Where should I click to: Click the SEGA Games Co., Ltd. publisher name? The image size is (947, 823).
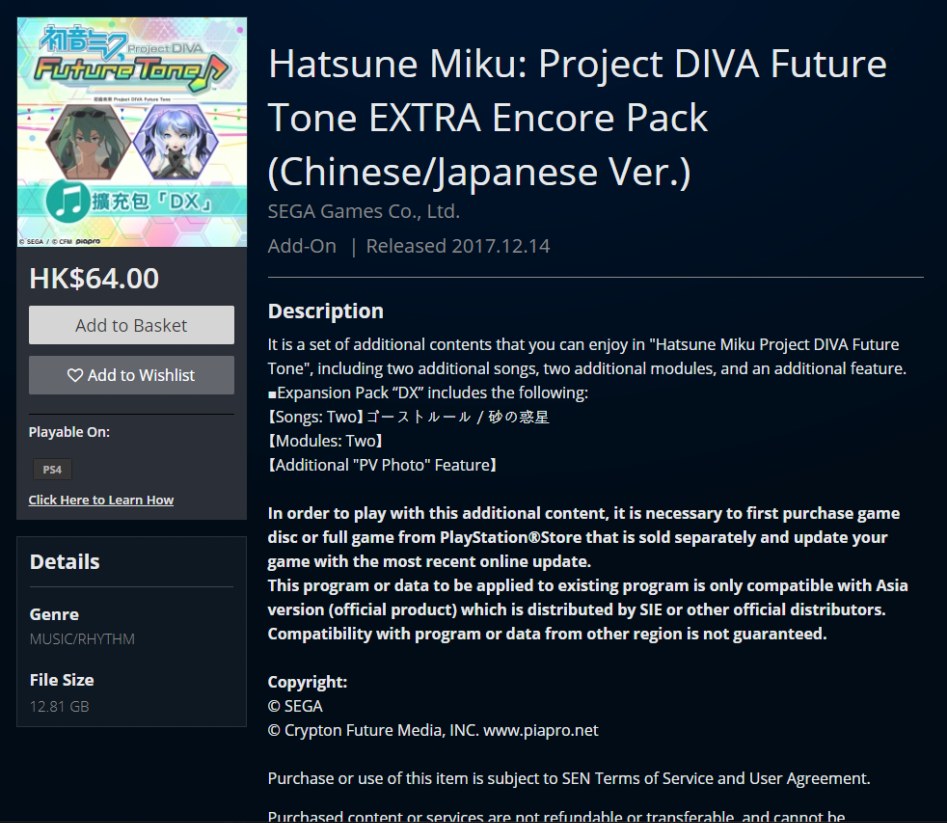pos(363,211)
